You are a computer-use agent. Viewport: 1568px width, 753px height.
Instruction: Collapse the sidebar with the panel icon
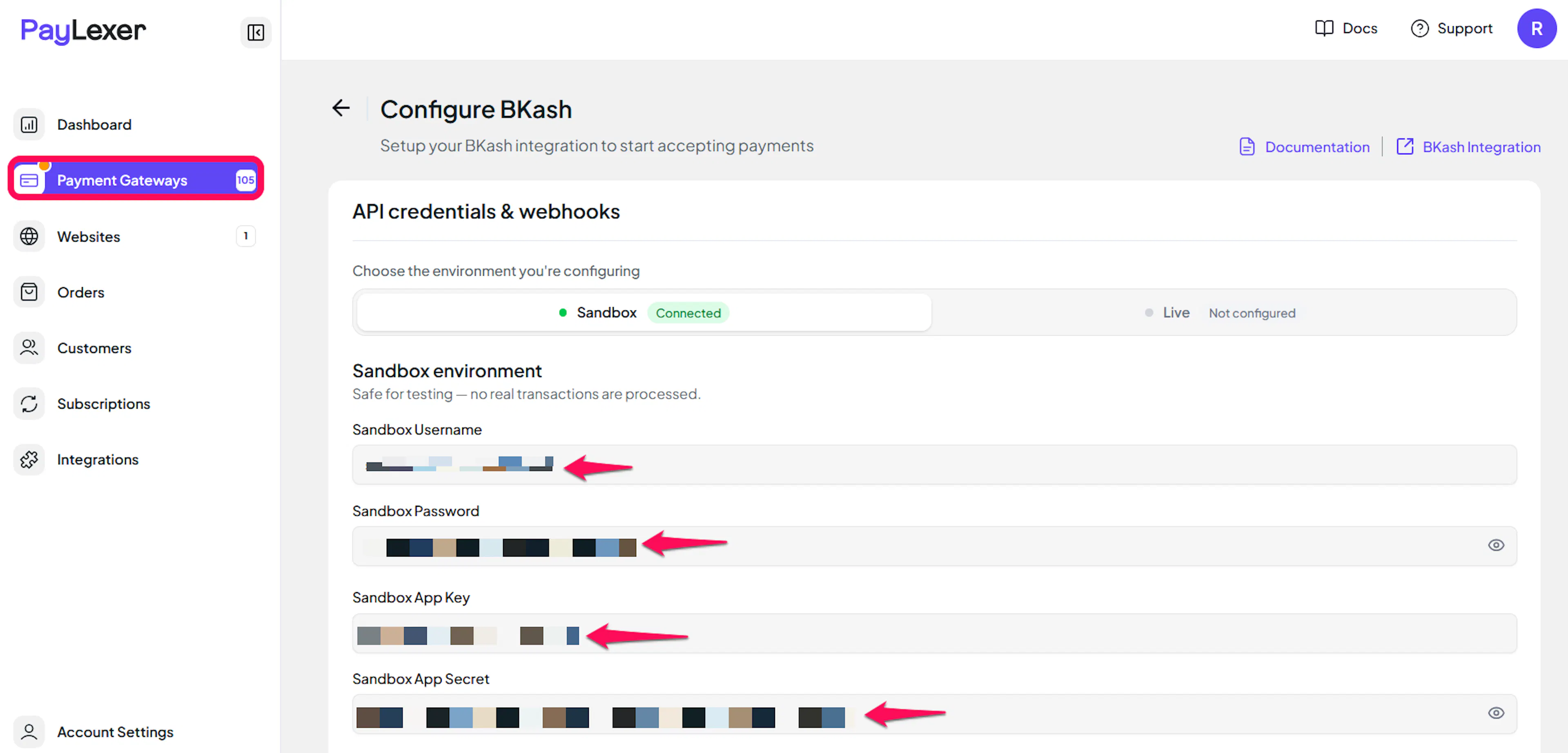click(x=256, y=32)
